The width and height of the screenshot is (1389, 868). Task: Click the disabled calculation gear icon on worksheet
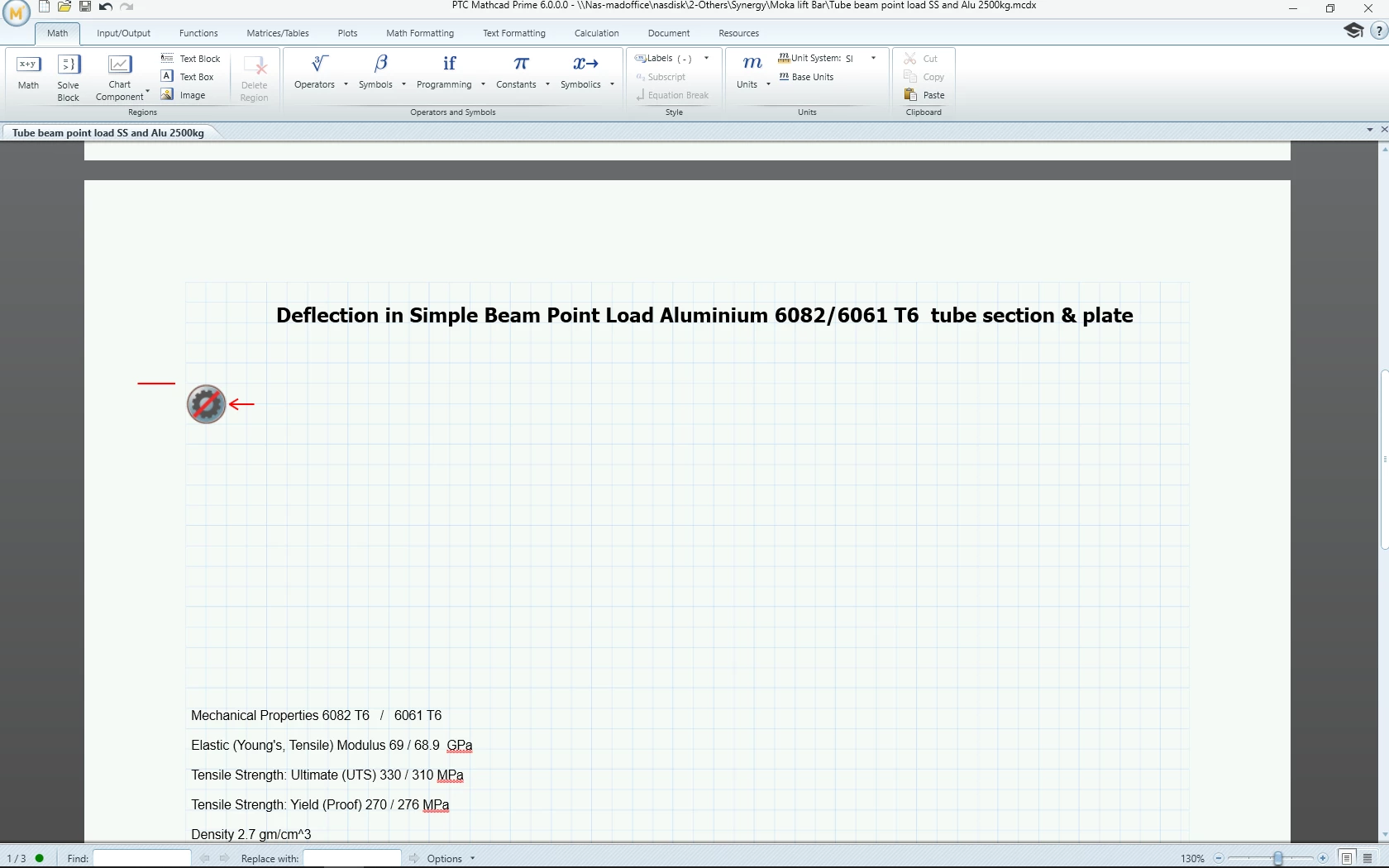coord(206,404)
